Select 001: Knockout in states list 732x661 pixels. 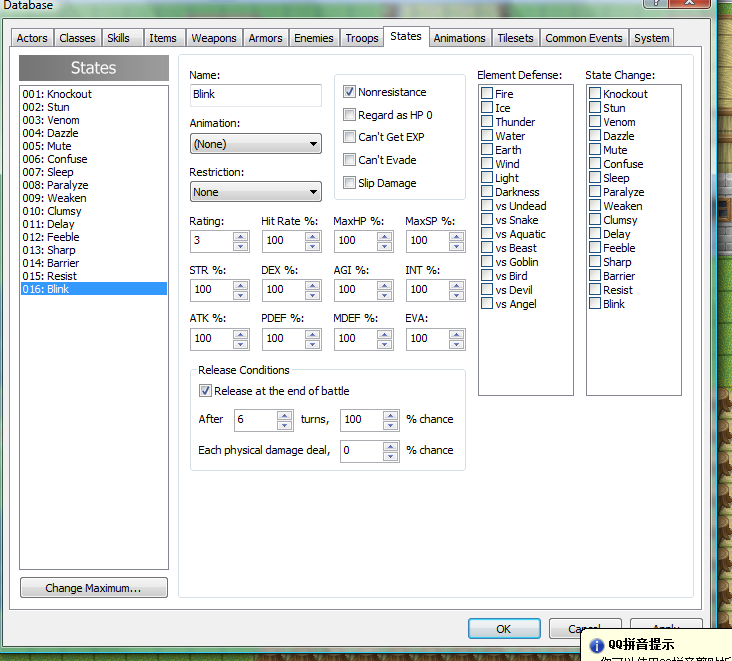pyautogui.click(x=93, y=94)
